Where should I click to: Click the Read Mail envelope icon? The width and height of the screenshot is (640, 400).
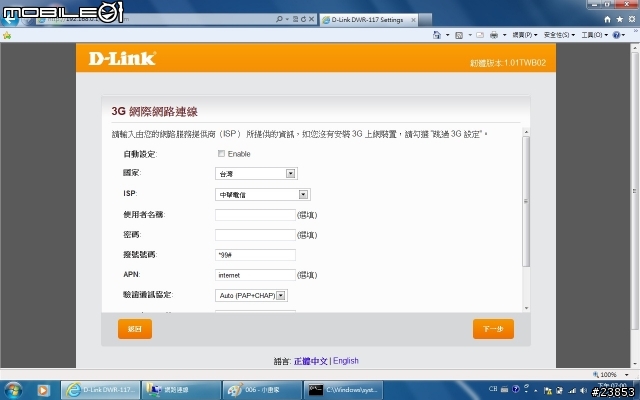click(x=480, y=35)
